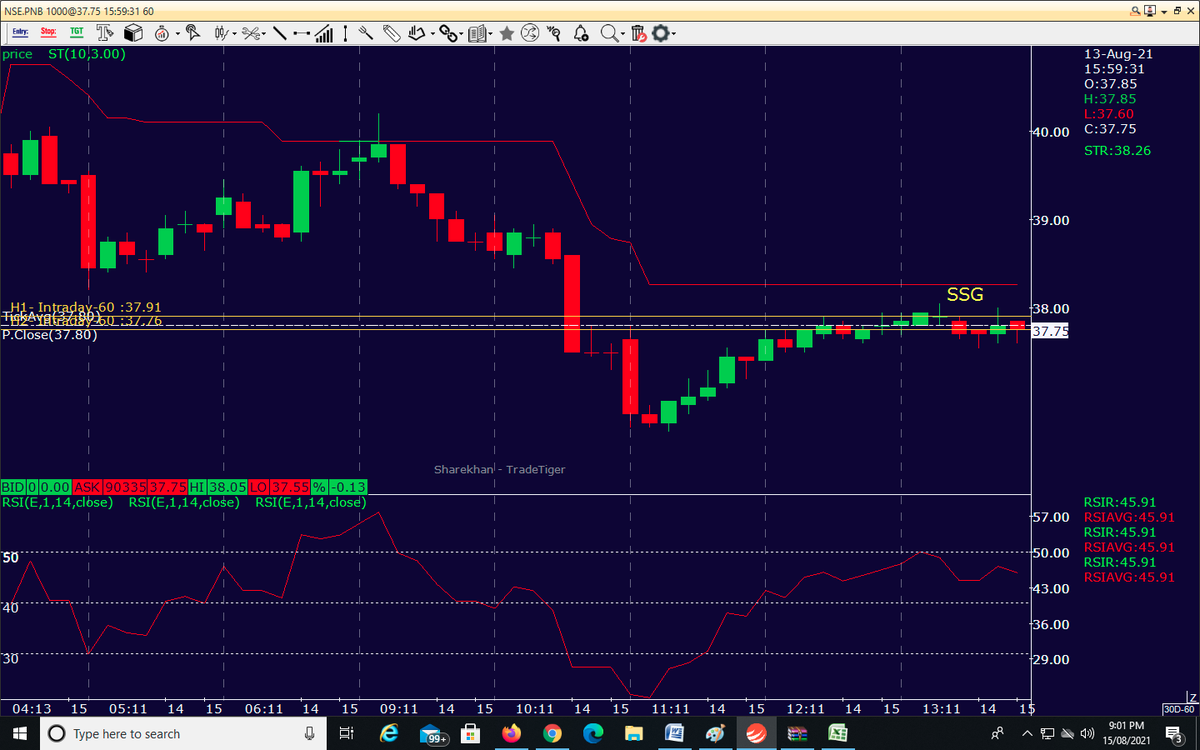Expand the settings gear dropdown arrow
The image size is (1200, 750).
(673, 34)
